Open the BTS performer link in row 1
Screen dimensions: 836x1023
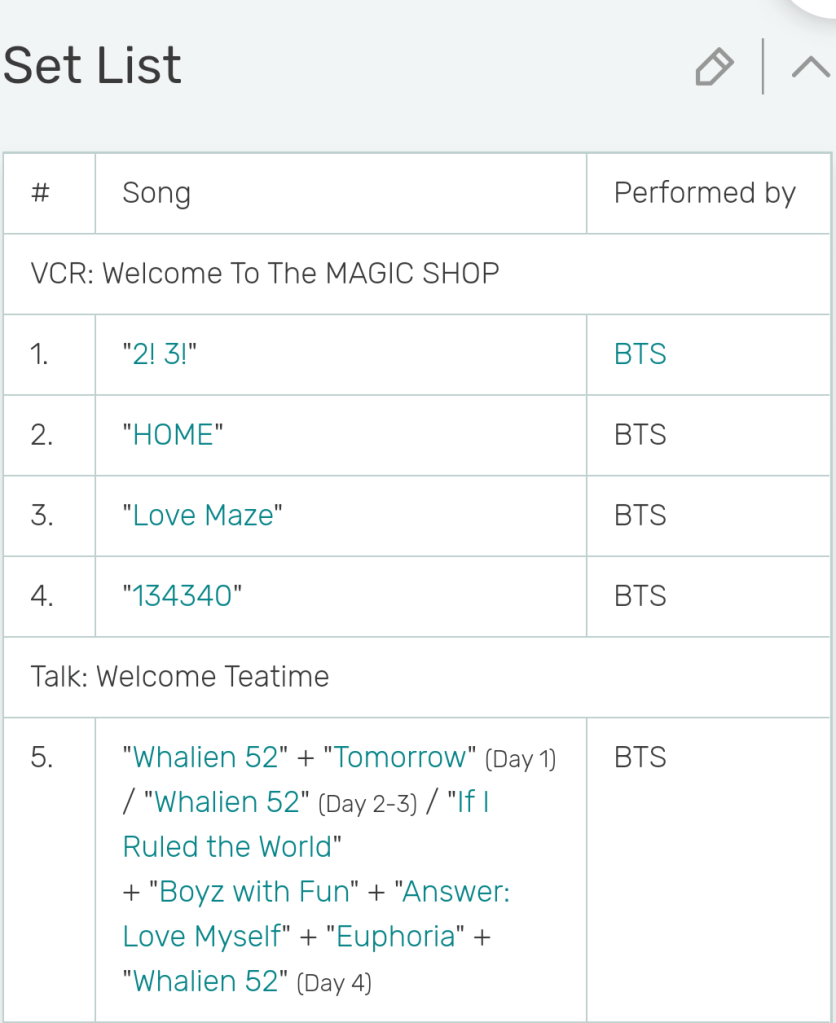(x=640, y=354)
